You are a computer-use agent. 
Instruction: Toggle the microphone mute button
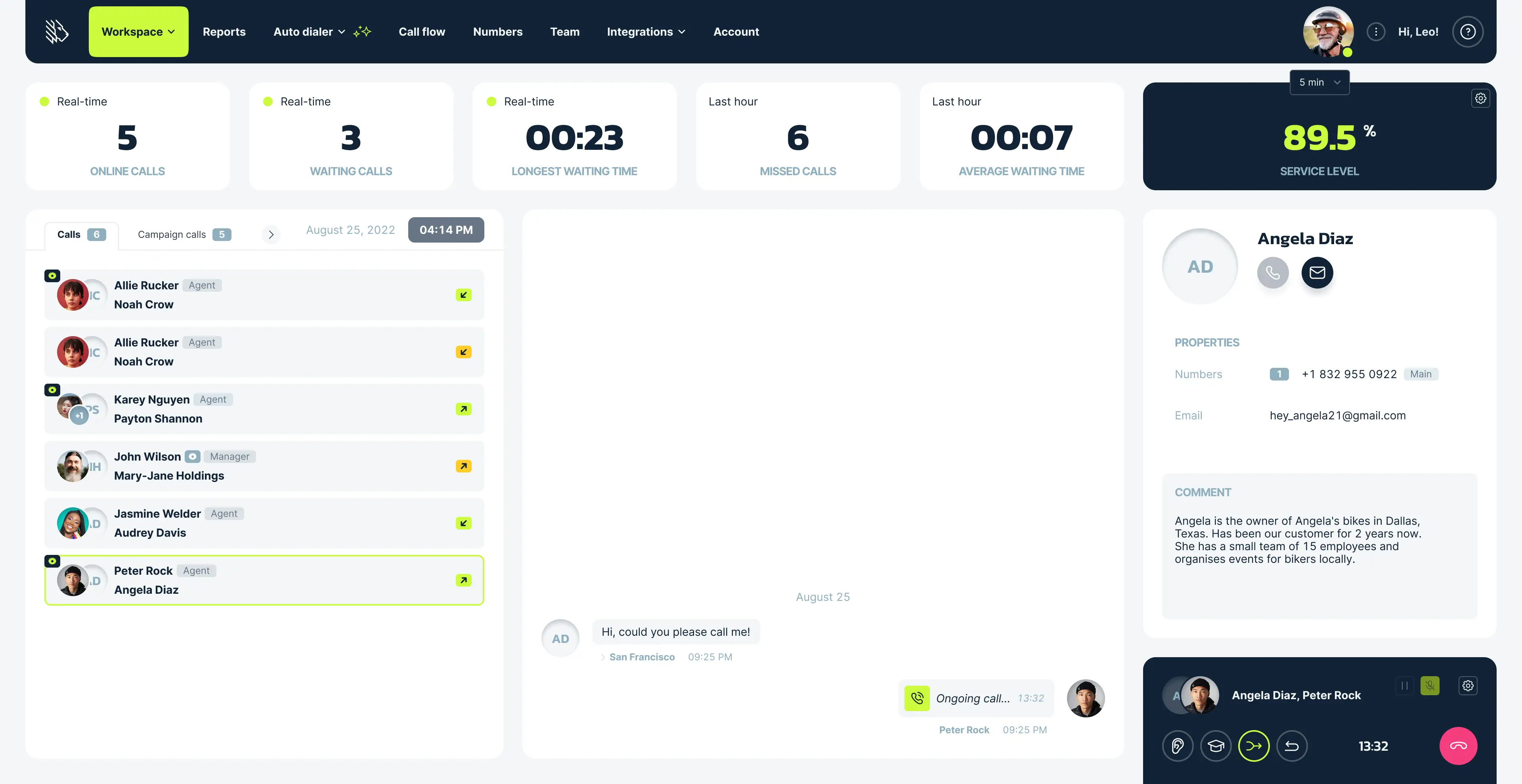click(x=1430, y=686)
